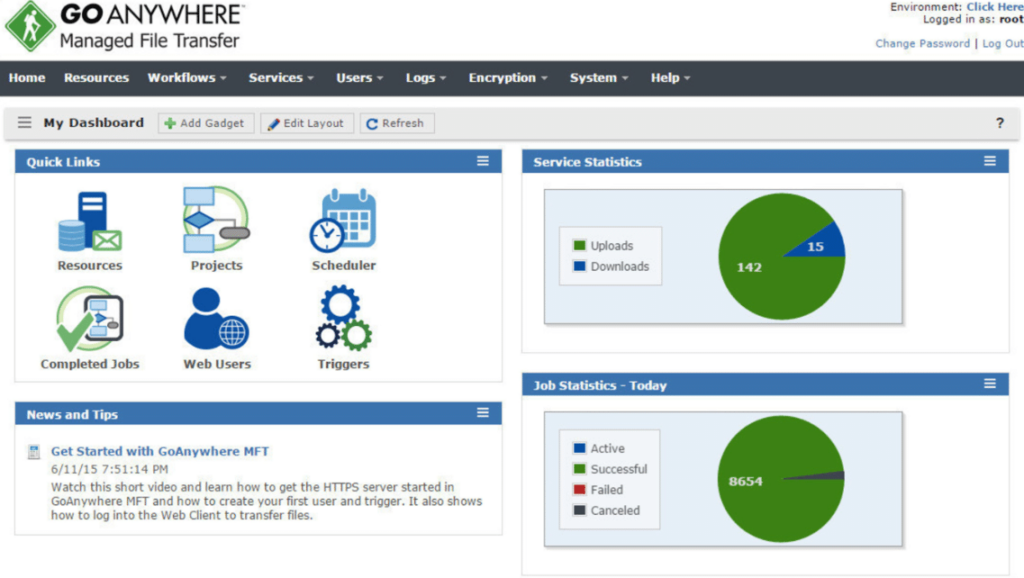Click the Refresh button on the dashboard toolbar
The width and height of the screenshot is (1024, 578).
[396, 122]
